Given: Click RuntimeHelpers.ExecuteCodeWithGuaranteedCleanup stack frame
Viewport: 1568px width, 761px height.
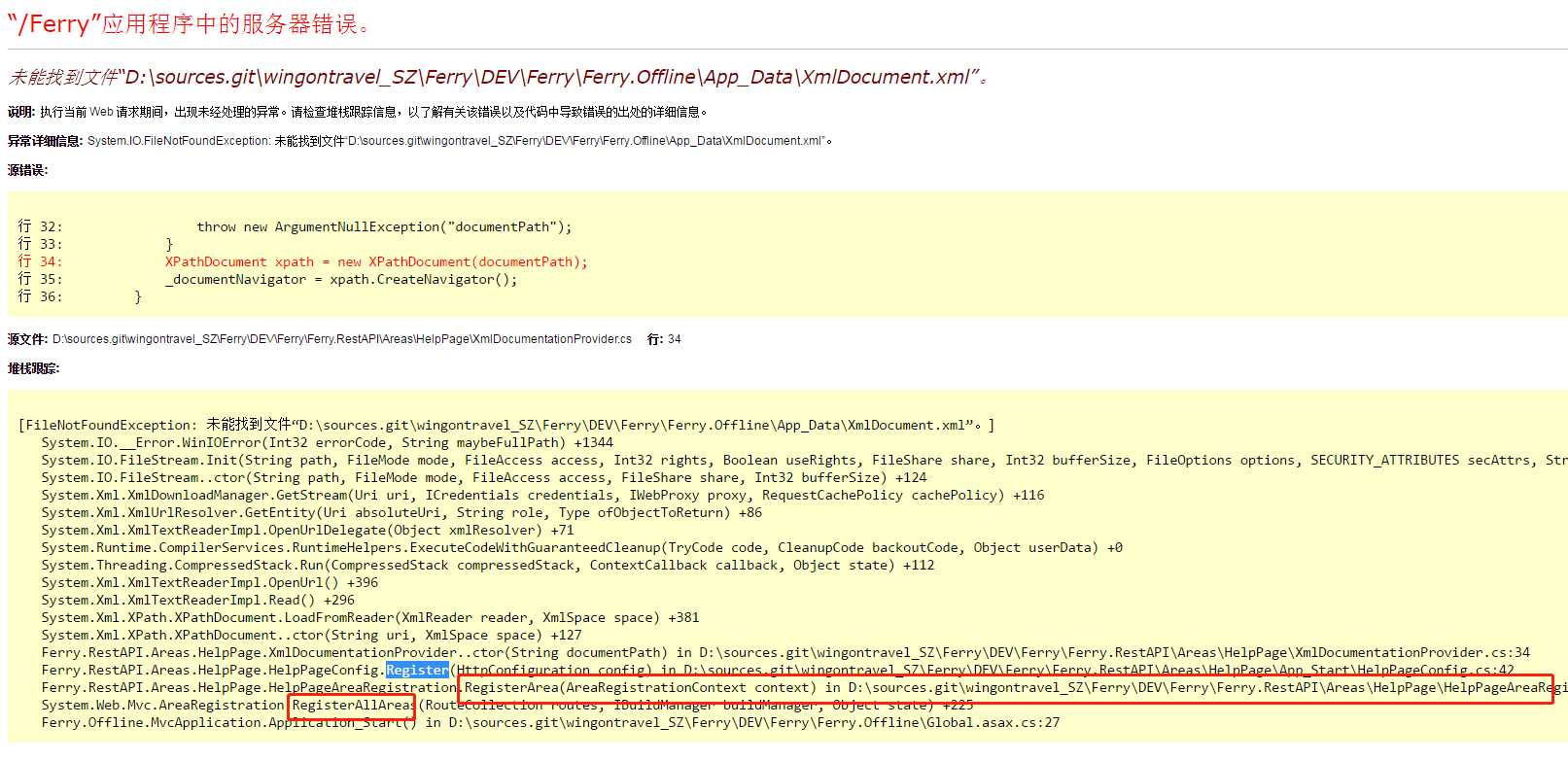Looking at the screenshot, I should click(x=581, y=547).
